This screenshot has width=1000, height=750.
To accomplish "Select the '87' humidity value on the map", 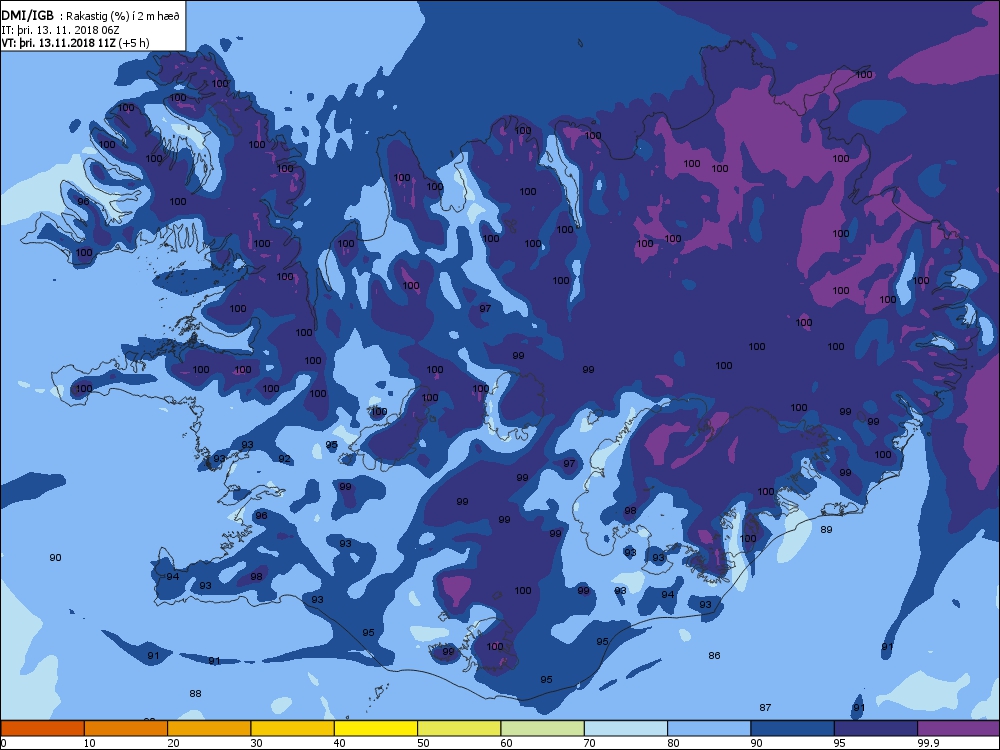I will [765, 707].
